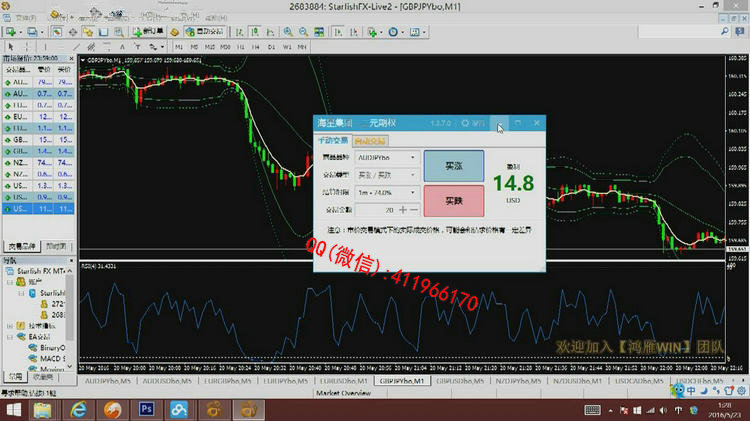Expand the indicators node in Navigator
This screenshot has height=421, width=750.
[10, 326]
